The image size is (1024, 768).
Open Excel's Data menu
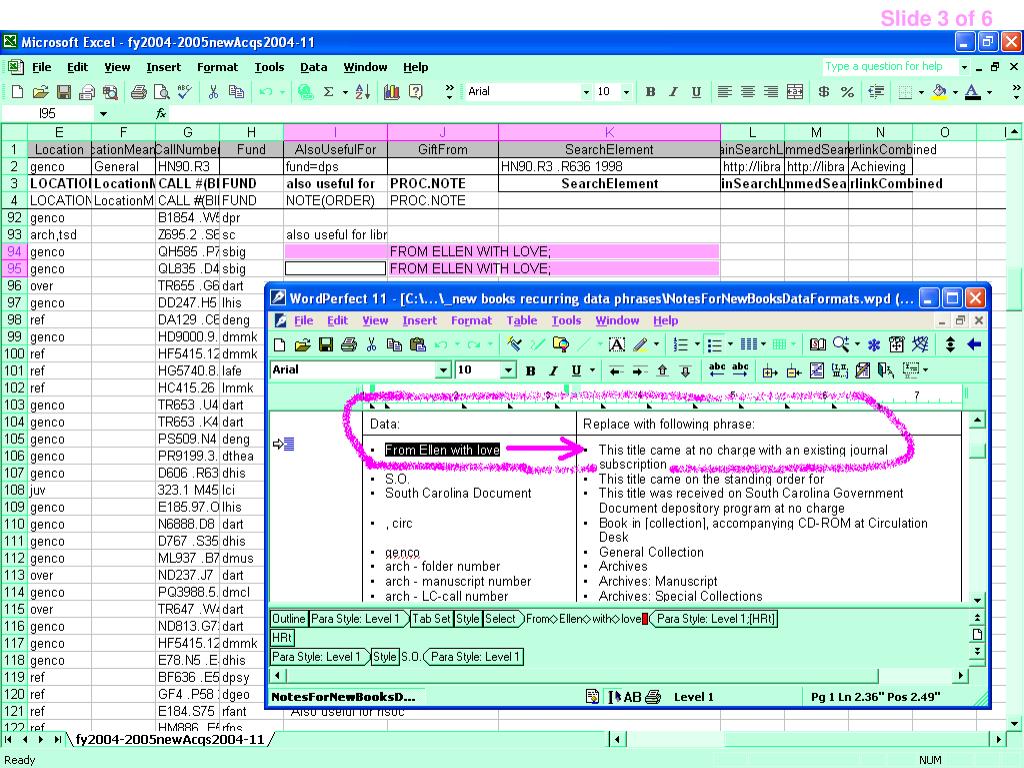[x=313, y=67]
